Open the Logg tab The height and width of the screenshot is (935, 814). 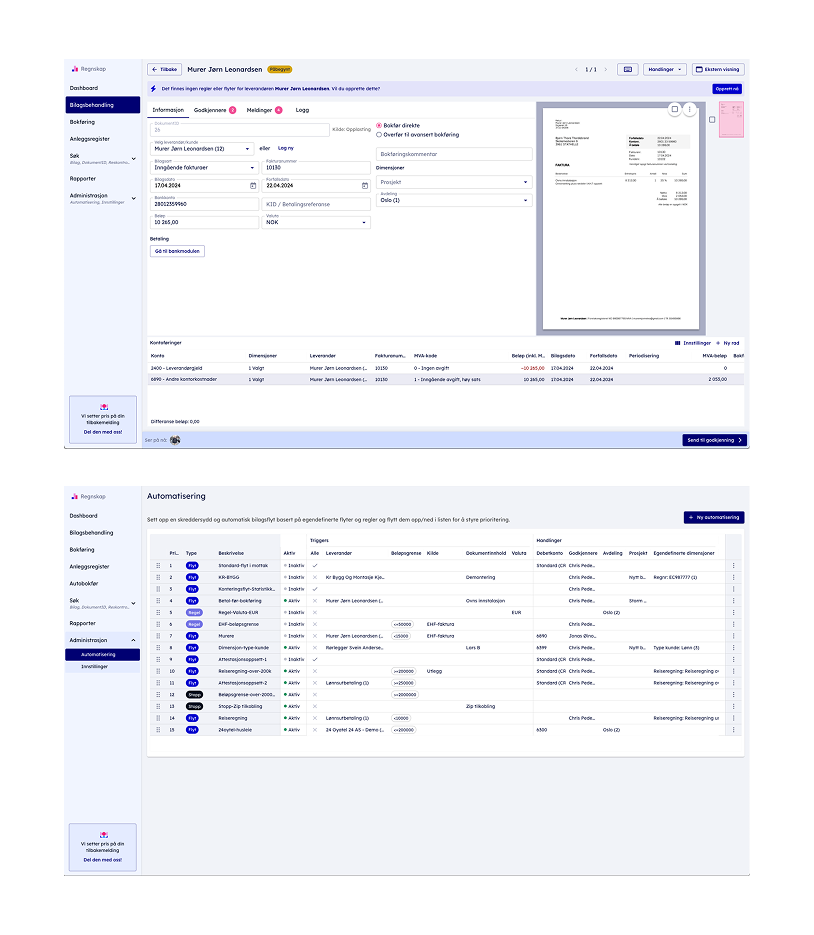[x=302, y=110]
